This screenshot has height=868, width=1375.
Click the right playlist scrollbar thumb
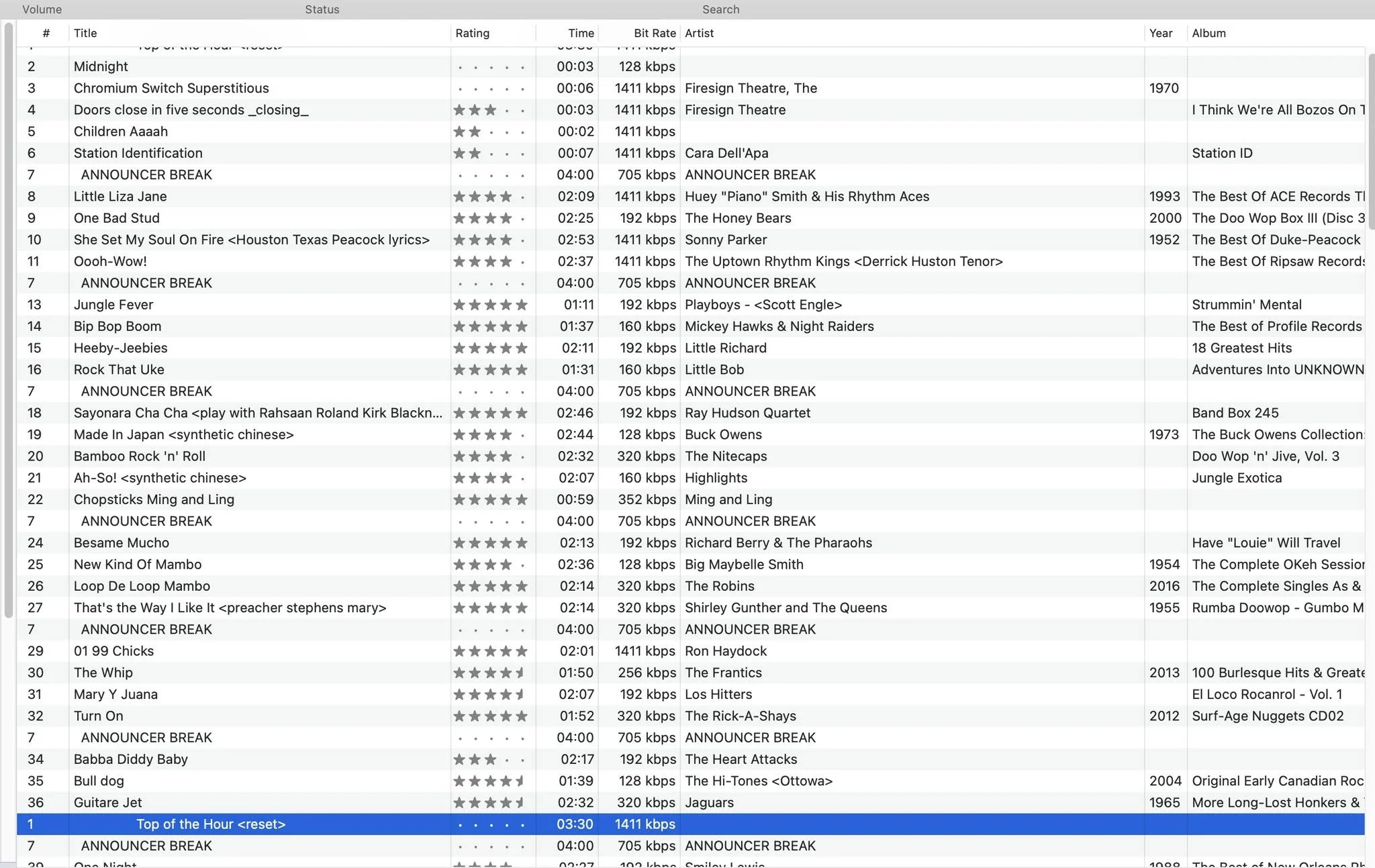1372,141
